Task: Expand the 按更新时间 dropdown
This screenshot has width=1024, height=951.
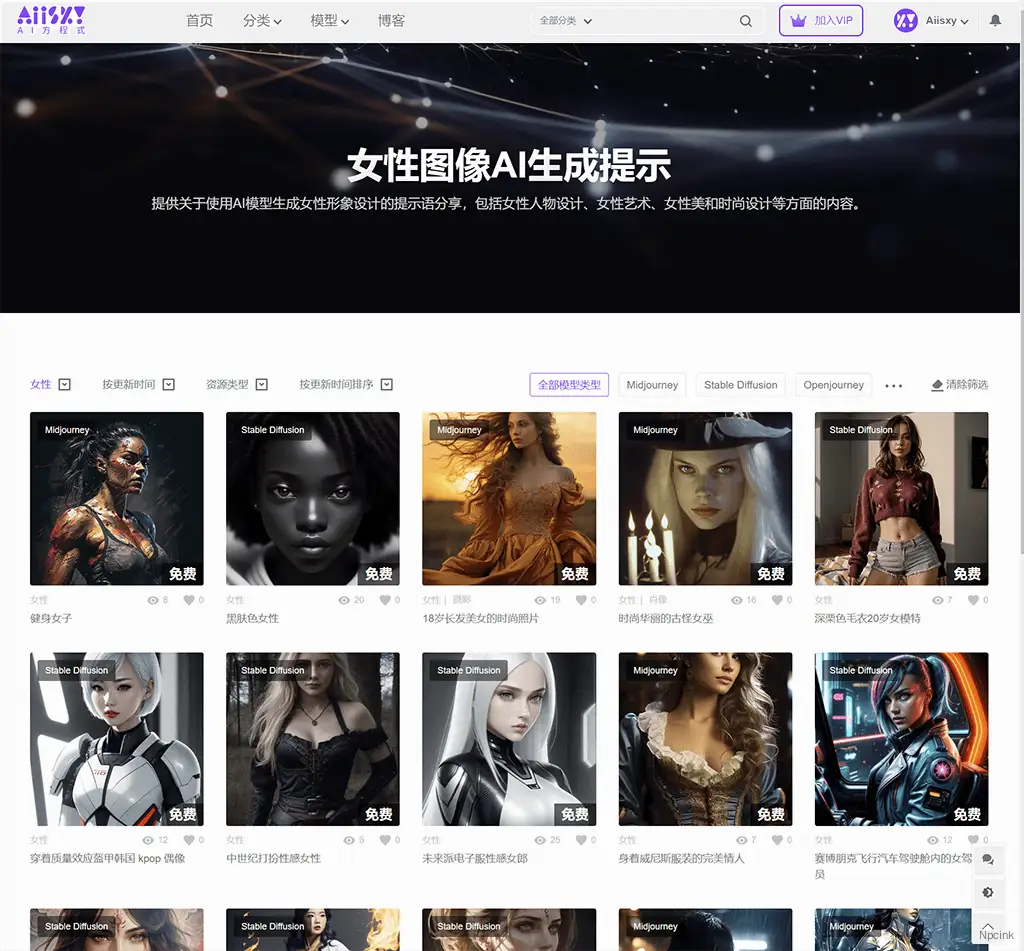Action: pyautogui.click(x=140, y=384)
